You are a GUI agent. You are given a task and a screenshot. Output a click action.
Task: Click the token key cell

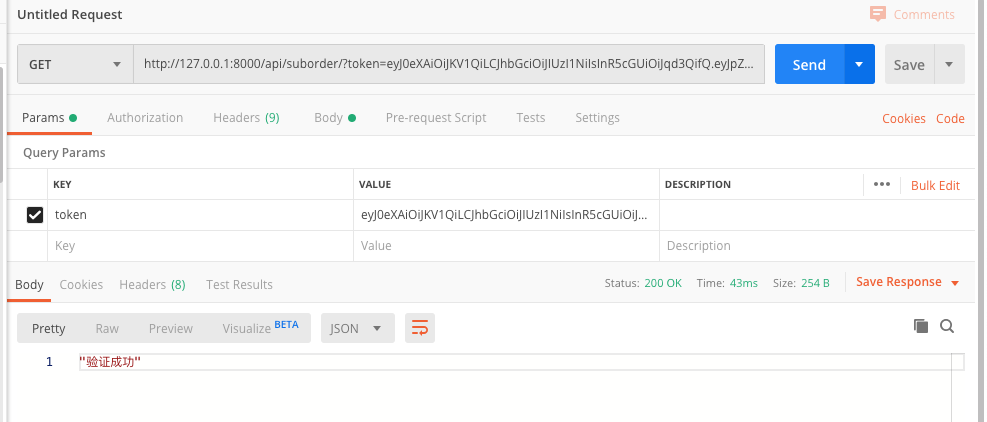[200, 215]
